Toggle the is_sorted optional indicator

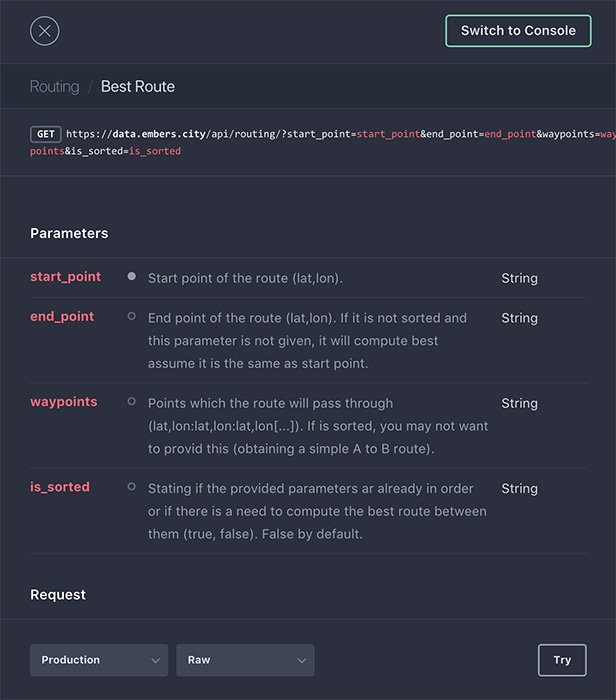click(x=132, y=487)
